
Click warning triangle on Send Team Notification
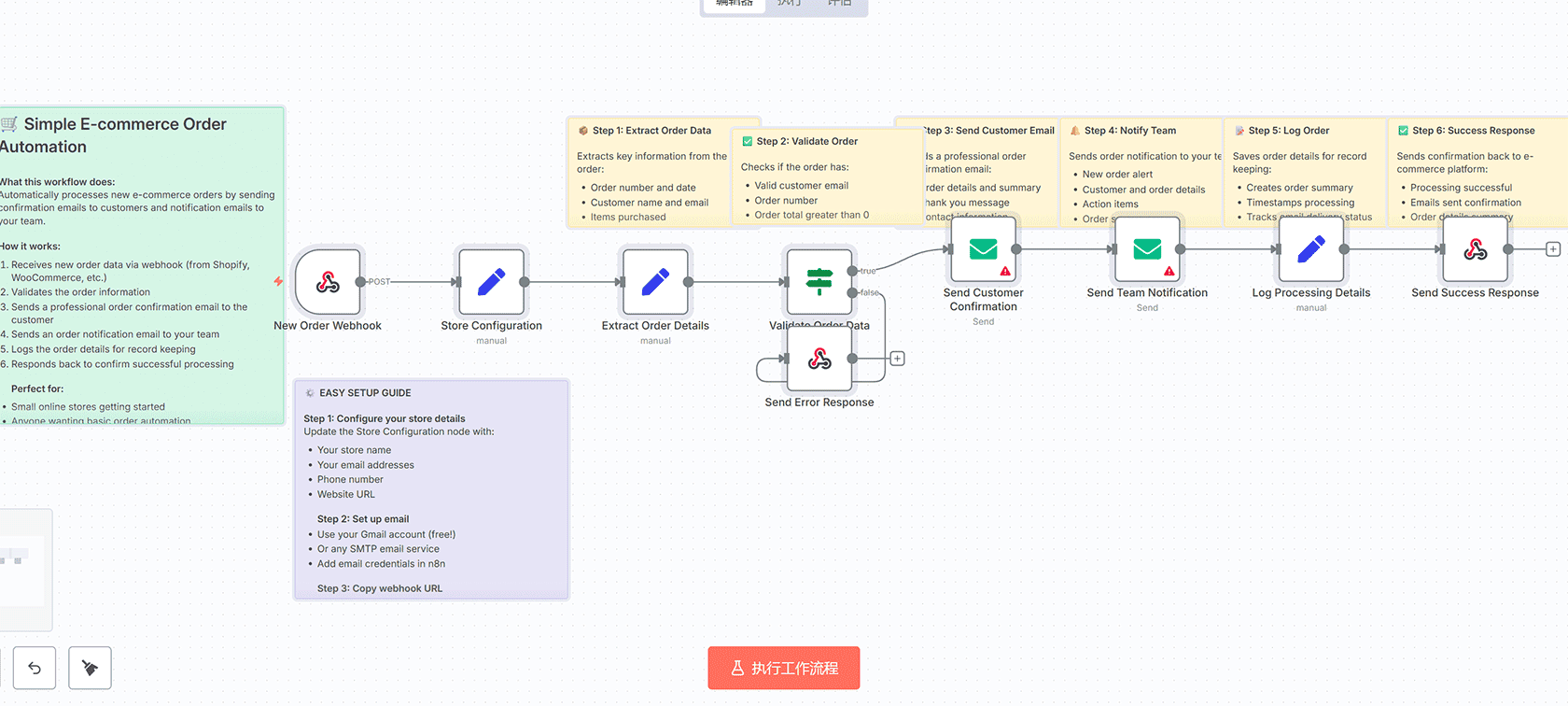coord(1169,272)
